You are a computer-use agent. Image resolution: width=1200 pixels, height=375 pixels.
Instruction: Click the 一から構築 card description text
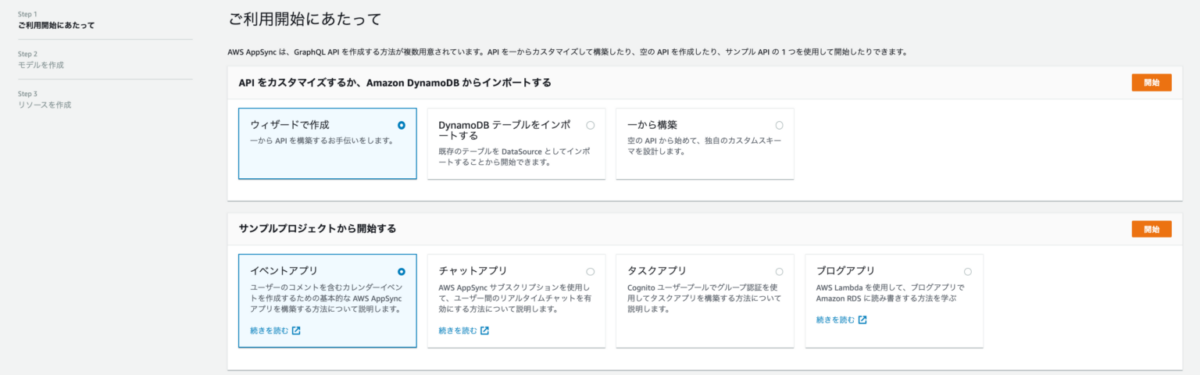pos(700,146)
